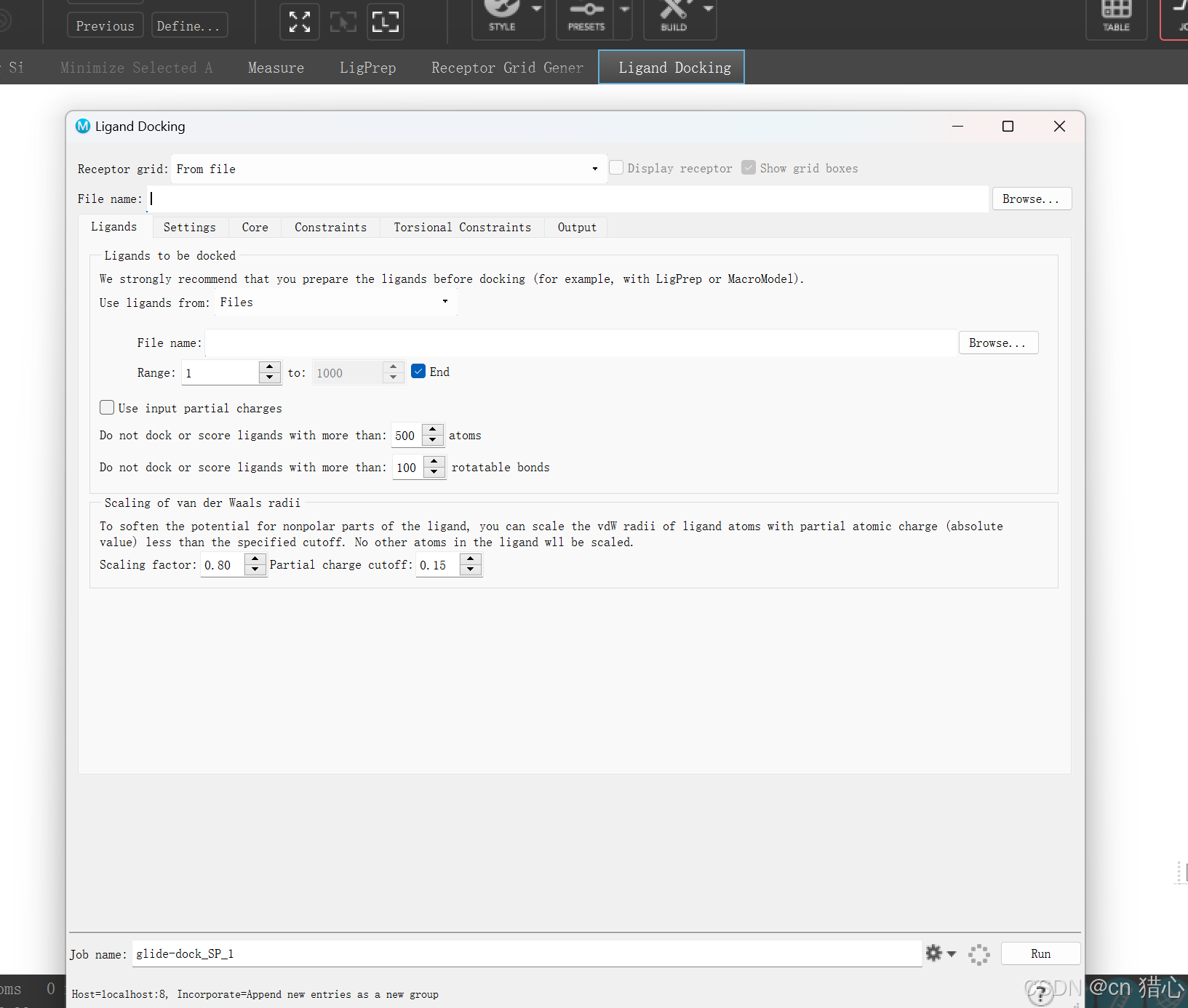The image size is (1188, 1008).
Task: Open the Use ligands from dropdown
Action: [x=336, y=302]
